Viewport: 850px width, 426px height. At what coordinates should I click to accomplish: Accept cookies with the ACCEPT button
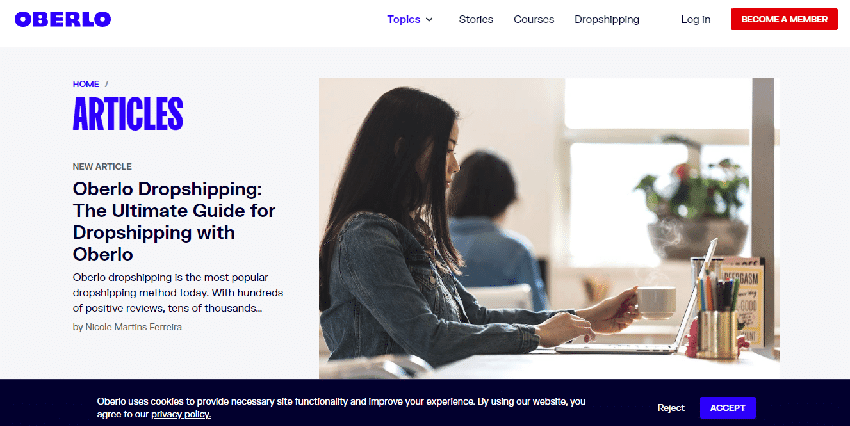(727, 408)
